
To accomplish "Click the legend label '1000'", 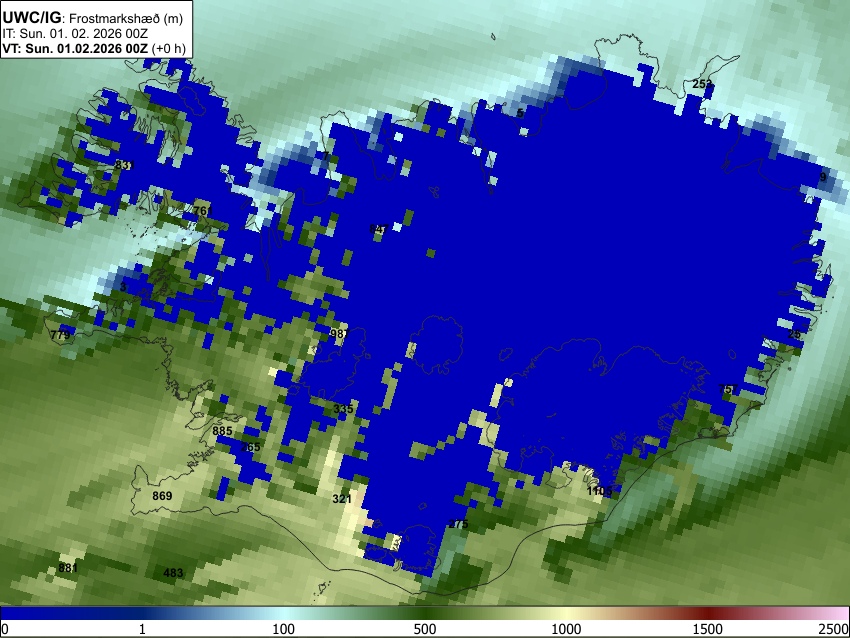I will (566, 629).
